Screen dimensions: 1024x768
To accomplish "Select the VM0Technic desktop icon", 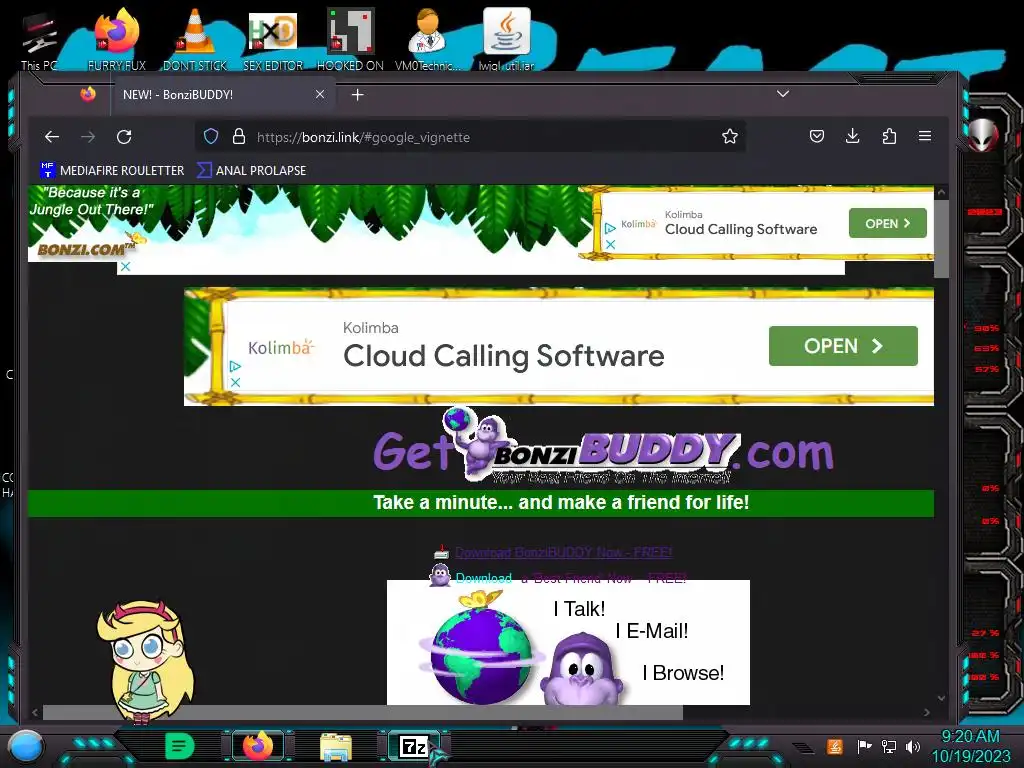I will coord(428,40).
